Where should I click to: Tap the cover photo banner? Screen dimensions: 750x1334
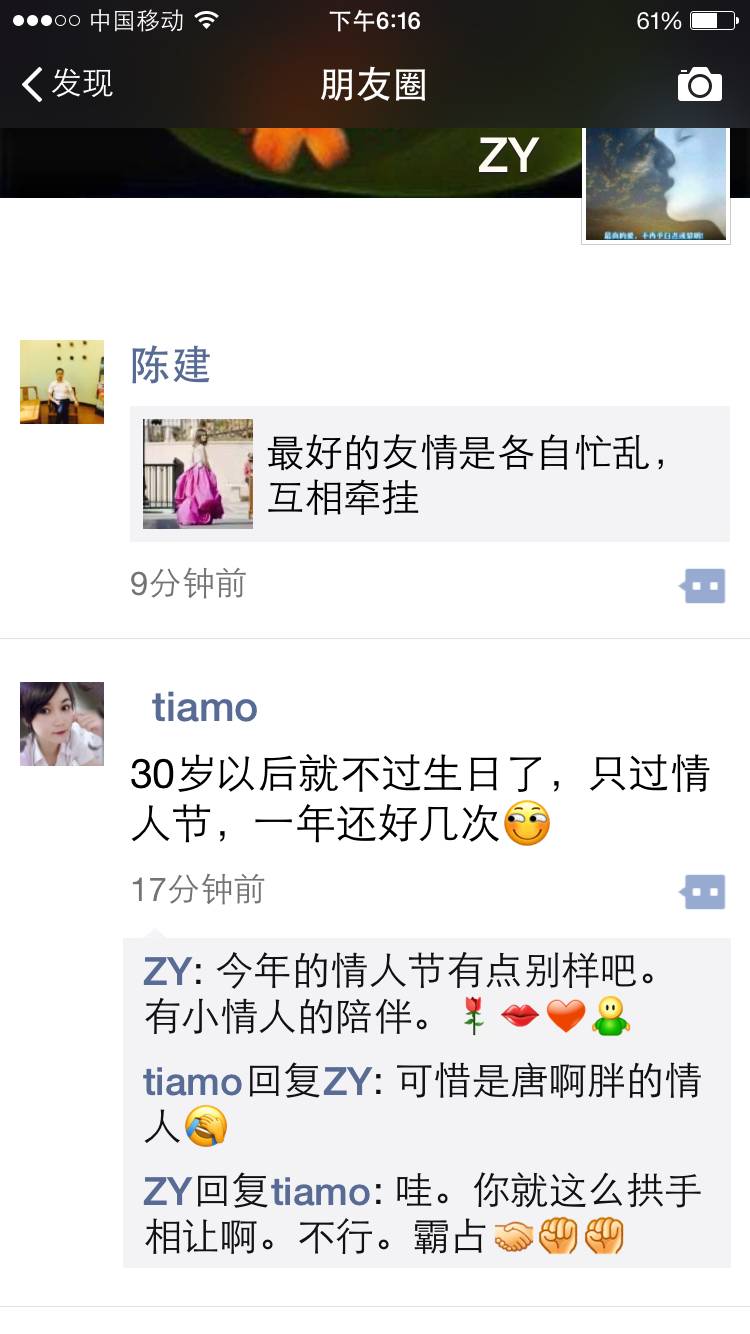(x=290, y=162)
